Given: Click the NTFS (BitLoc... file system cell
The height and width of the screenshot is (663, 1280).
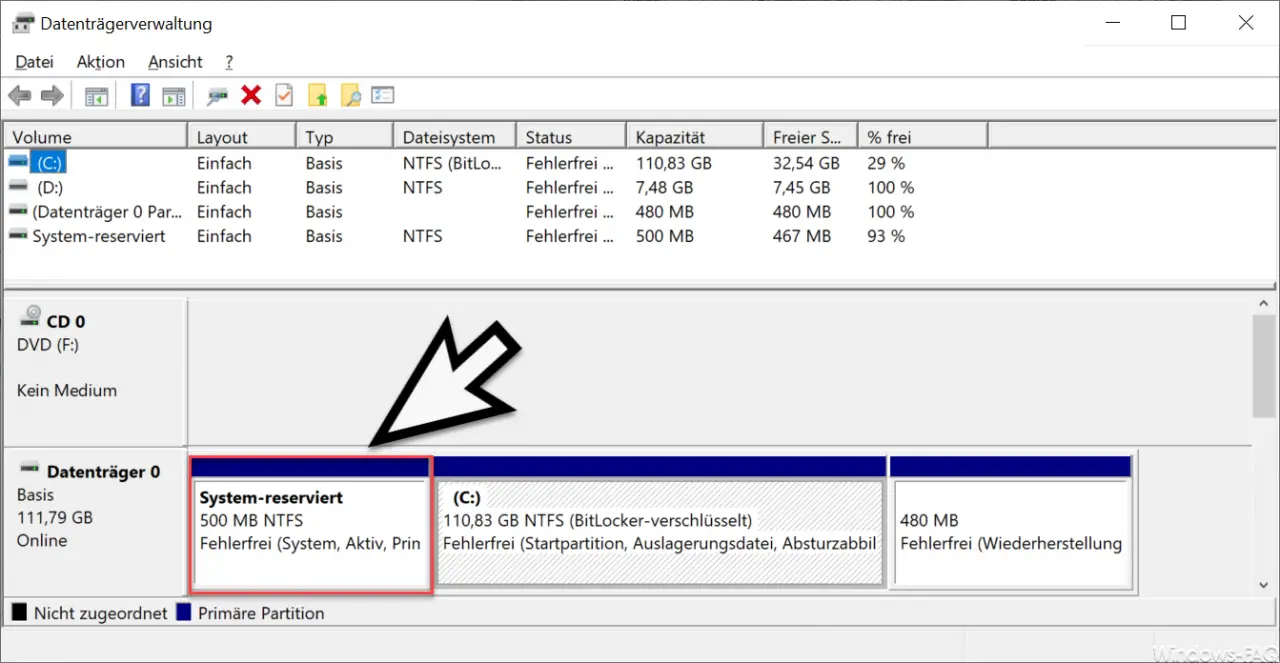Looking at the screenshot, I should click(x=450, y=163).
